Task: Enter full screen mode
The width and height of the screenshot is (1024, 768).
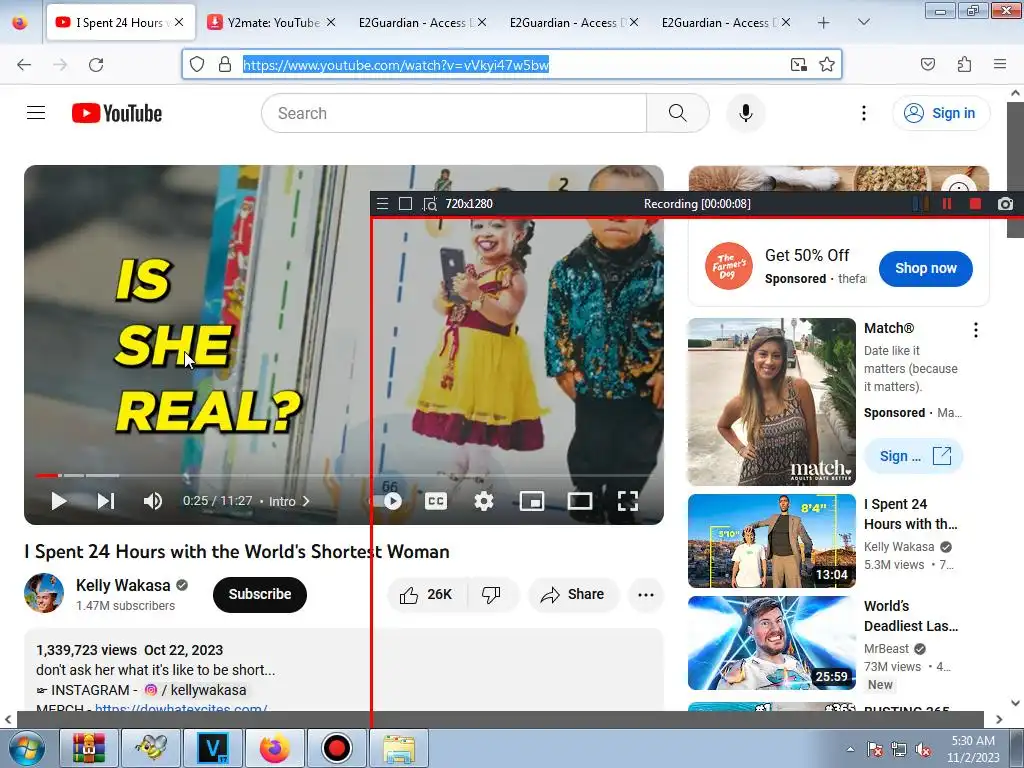Action: point(628,501)
